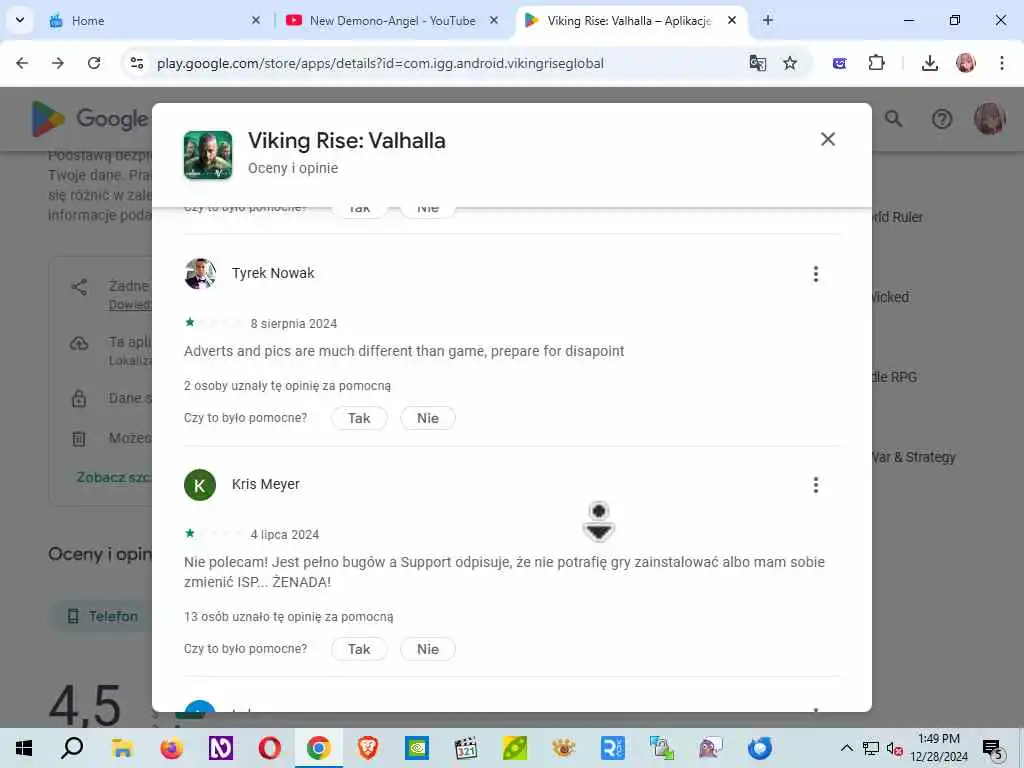1024x768 pixels.
Task: Click the address bar URL
Action: (x=380, y=63)
